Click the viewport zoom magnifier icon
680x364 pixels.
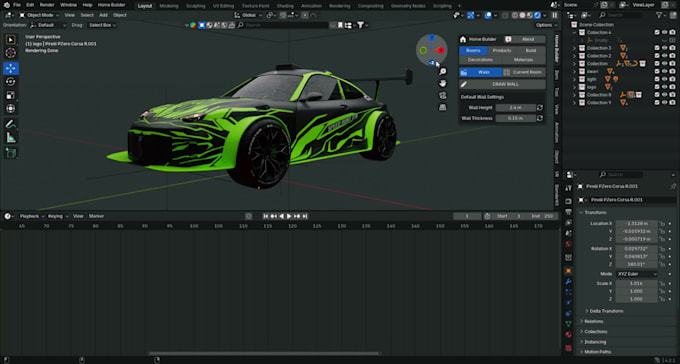[442, 72]
